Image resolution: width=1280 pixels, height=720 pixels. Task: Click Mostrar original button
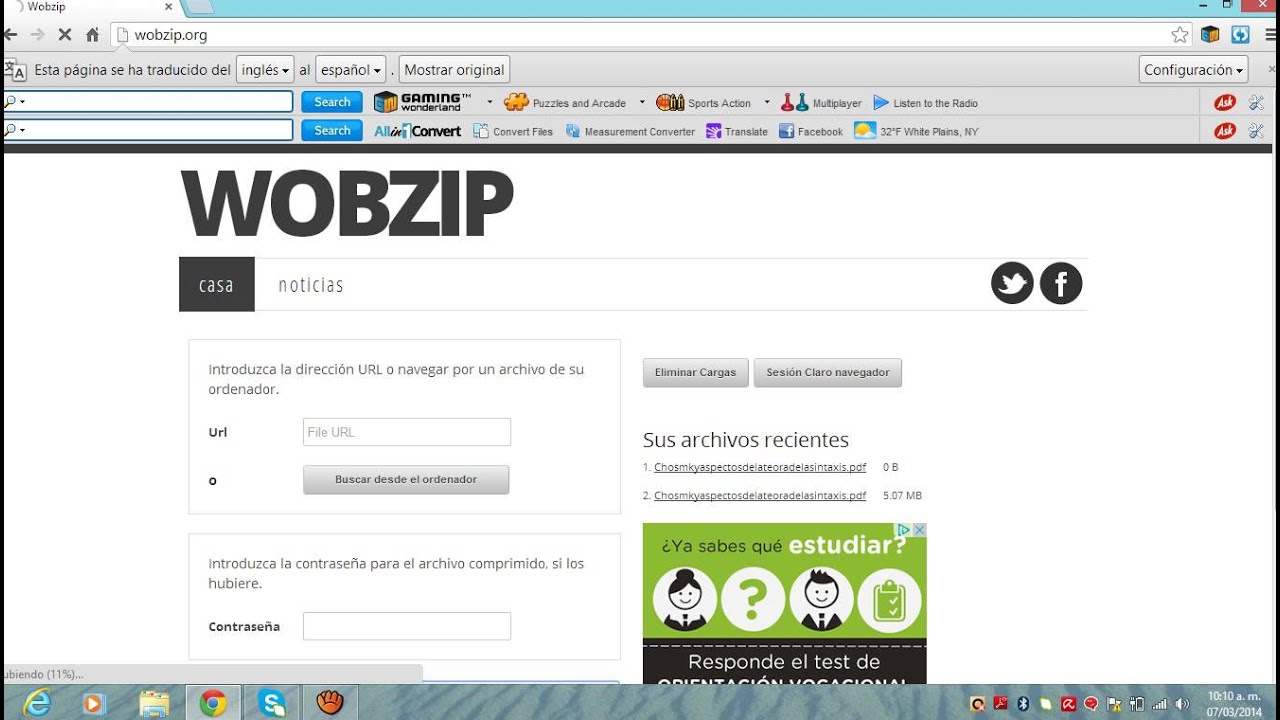tap(454, 70)
